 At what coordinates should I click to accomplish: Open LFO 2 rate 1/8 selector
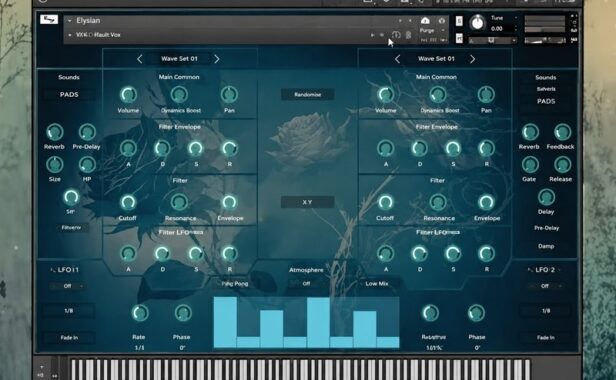point(546,311)
